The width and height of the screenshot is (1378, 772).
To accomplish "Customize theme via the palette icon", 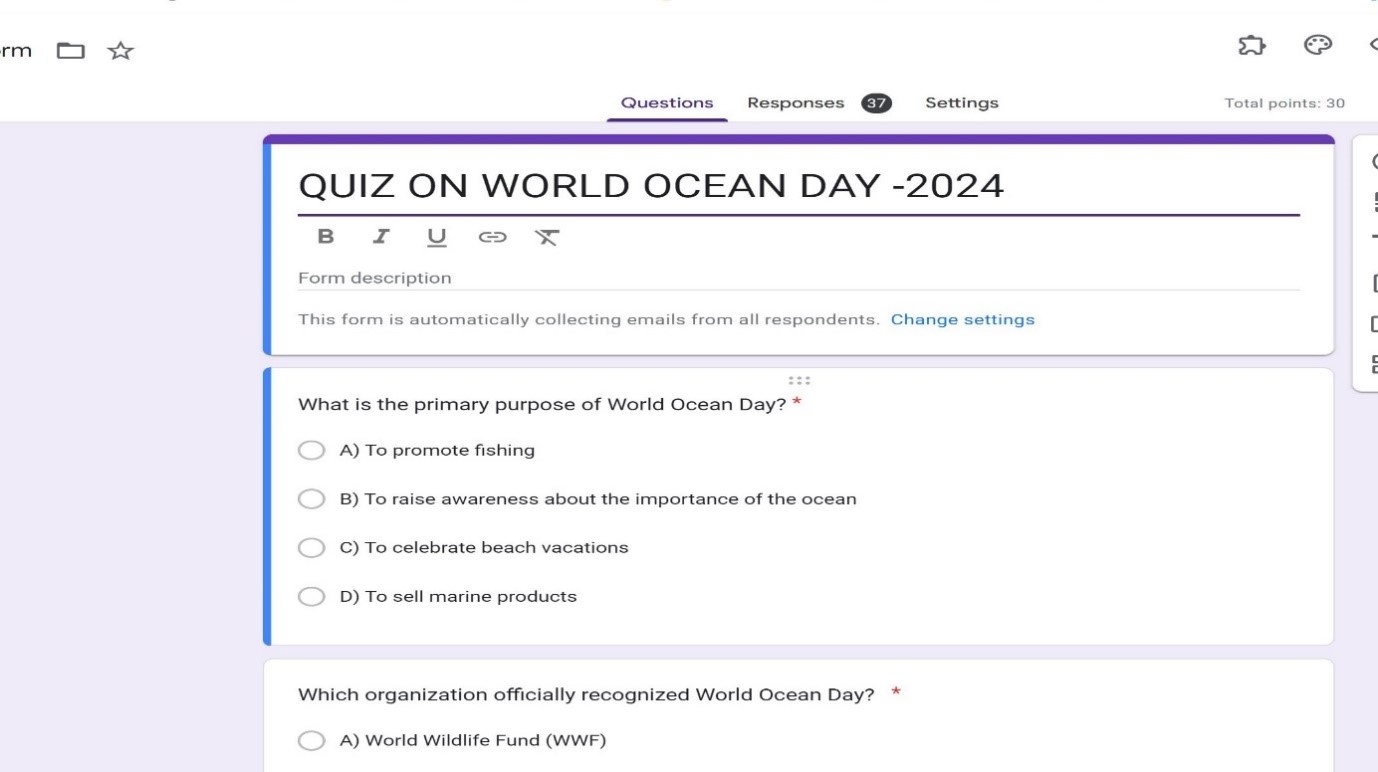I will pyautogui.click(x=1317, y=44).
